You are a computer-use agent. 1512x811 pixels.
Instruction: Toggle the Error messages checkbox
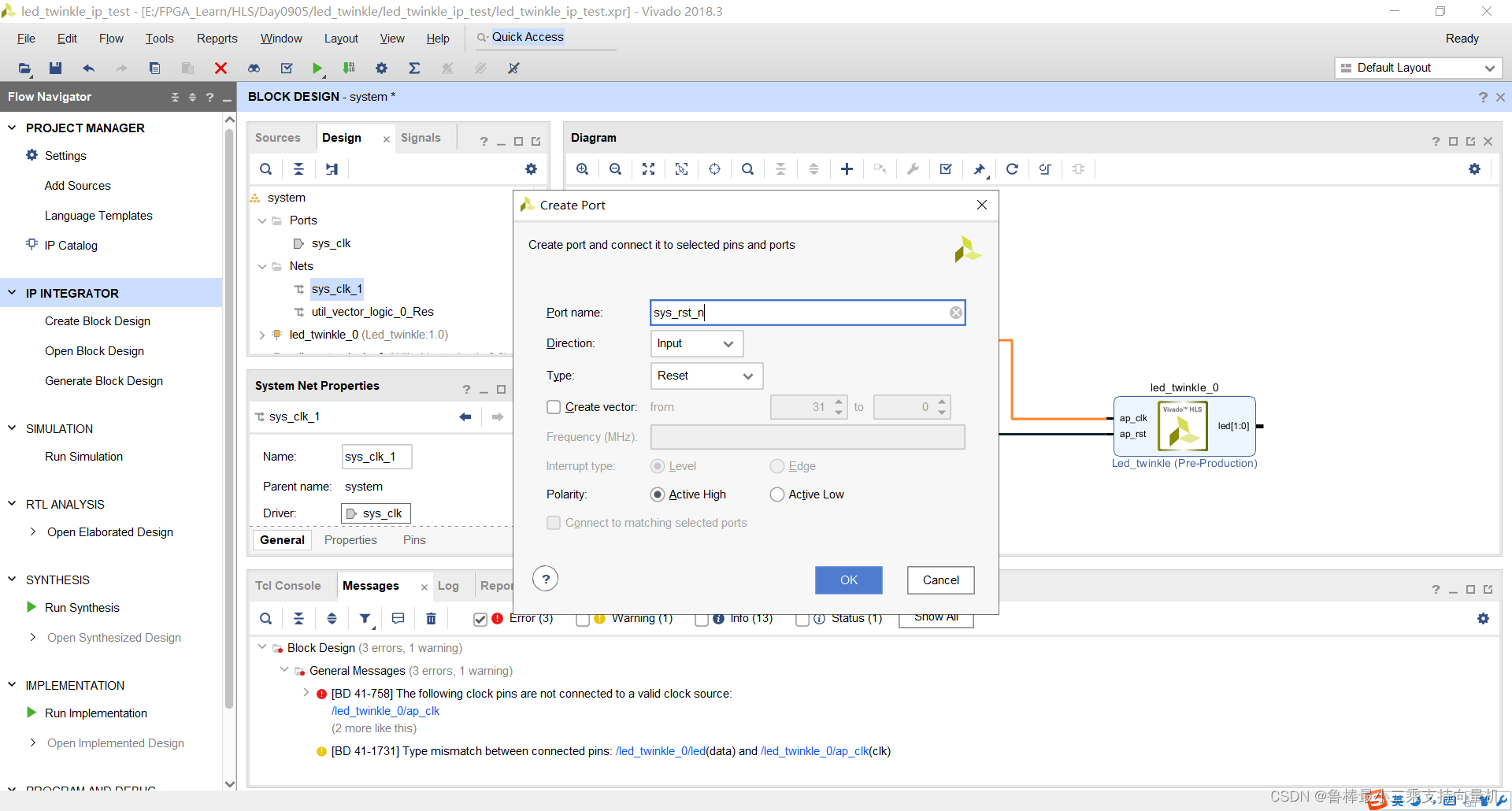coord(480,619)
